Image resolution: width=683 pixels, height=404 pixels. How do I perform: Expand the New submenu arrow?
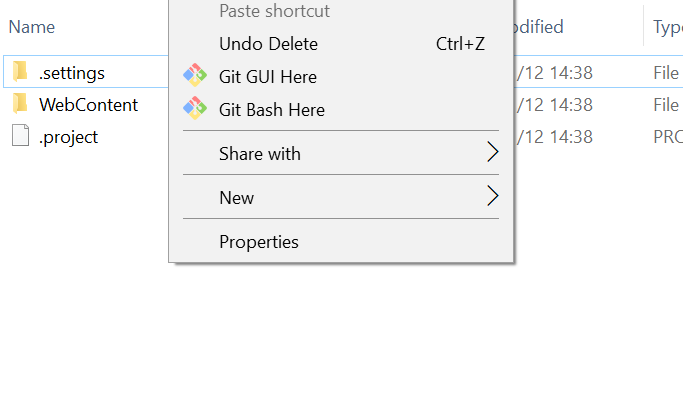coord(492,196)
